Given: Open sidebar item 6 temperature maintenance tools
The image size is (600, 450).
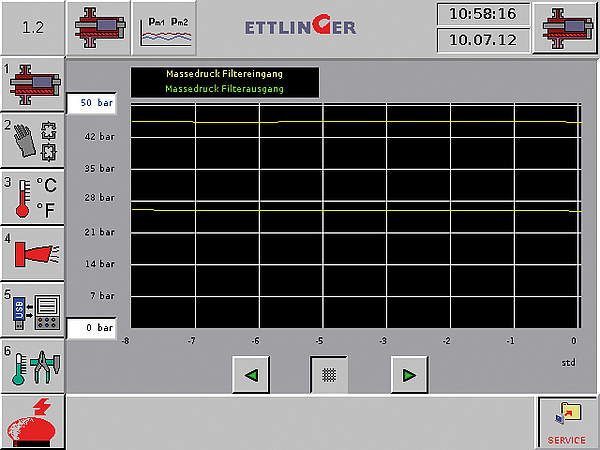Looking at the screenshot, I should point(32,366).
